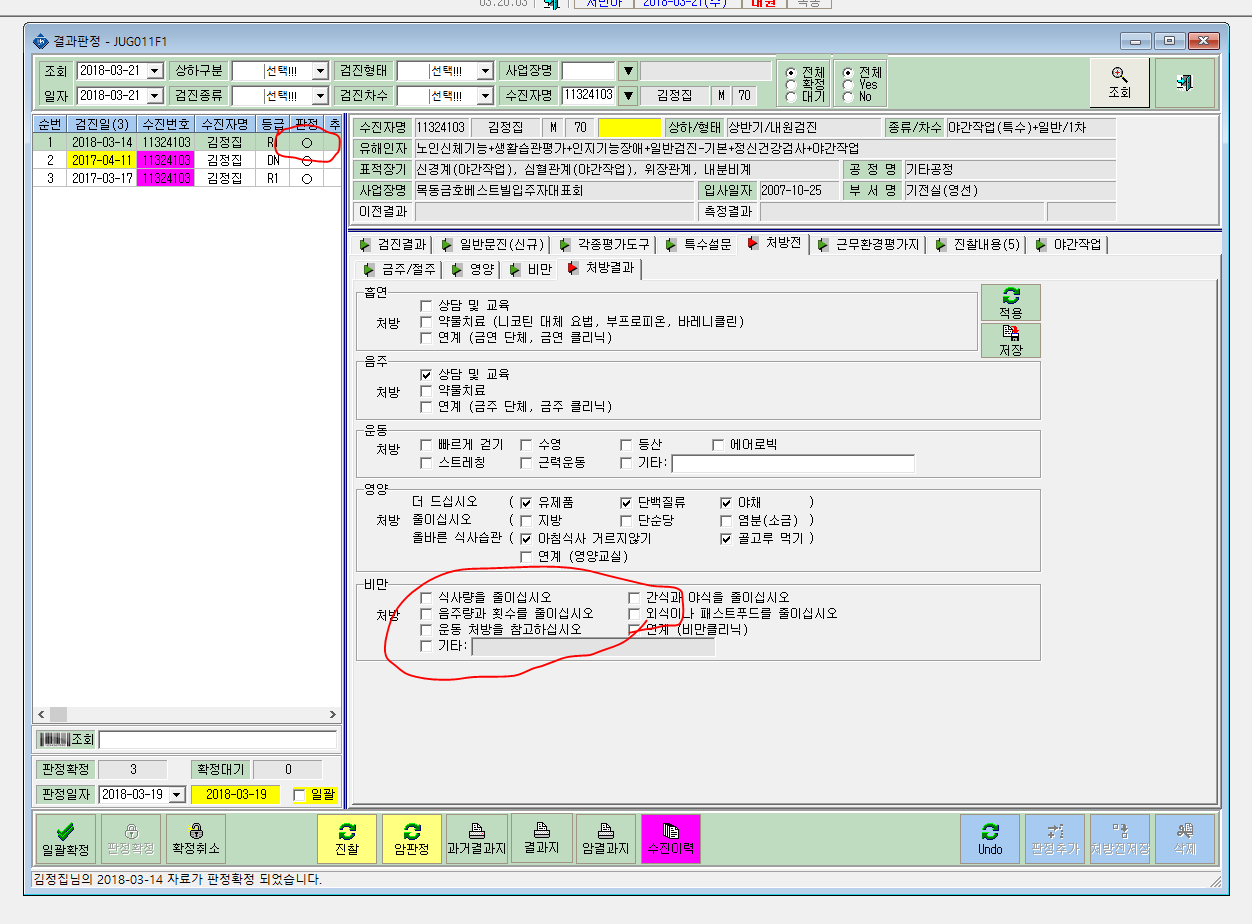Click the exit door icon button
Viewport: 1252px width, 924px height.
(1184, 82)
